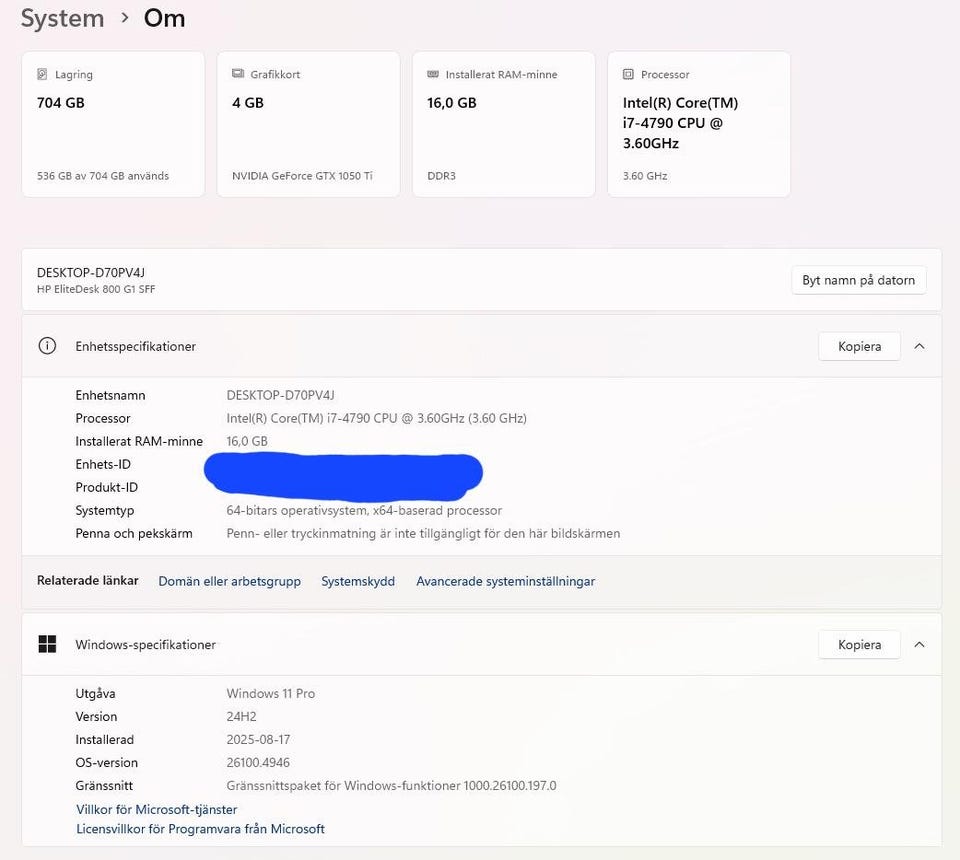Click 'HP EliteDesk 800 G1 SFF' text
This screenshot has height=860, width=960.
tap(96, 289)
